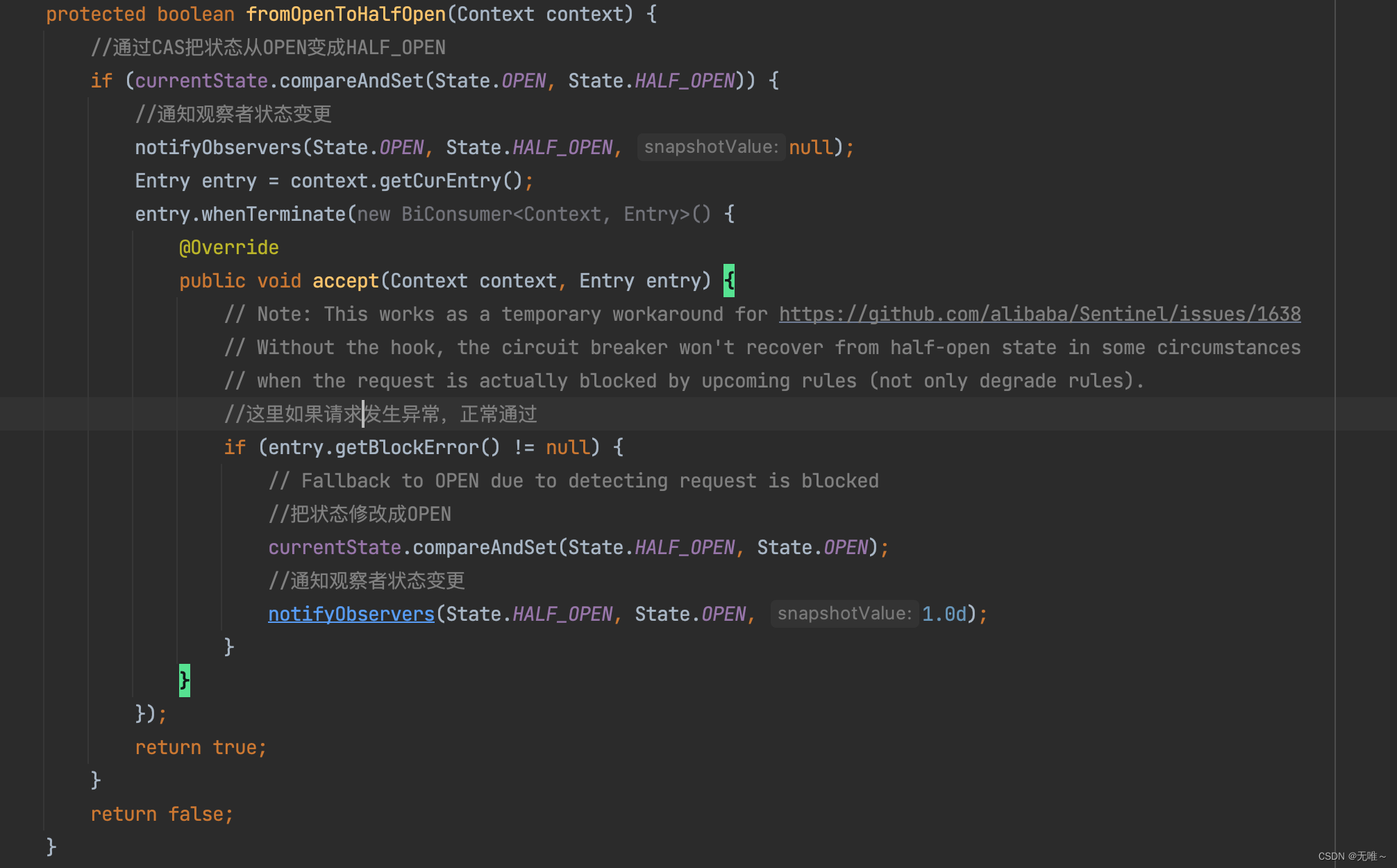Image resolution: width=1397 pixels, height=868 pixels.
Task: Click comment starting '// Without the hook'
Action: (x=762, y=347)
